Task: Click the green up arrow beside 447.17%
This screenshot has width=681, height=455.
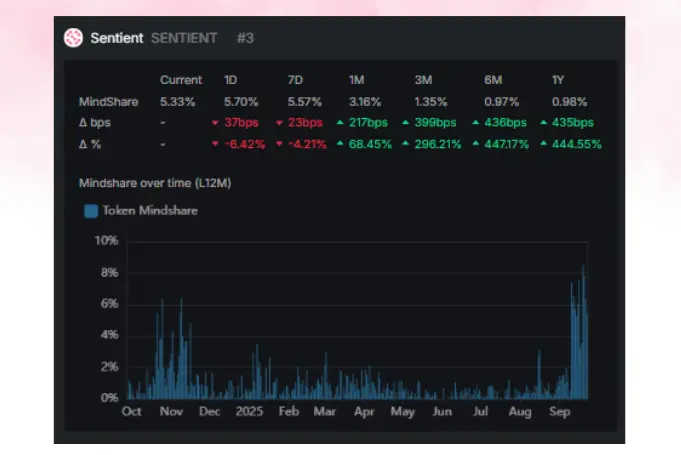Action: click(476, 143)
